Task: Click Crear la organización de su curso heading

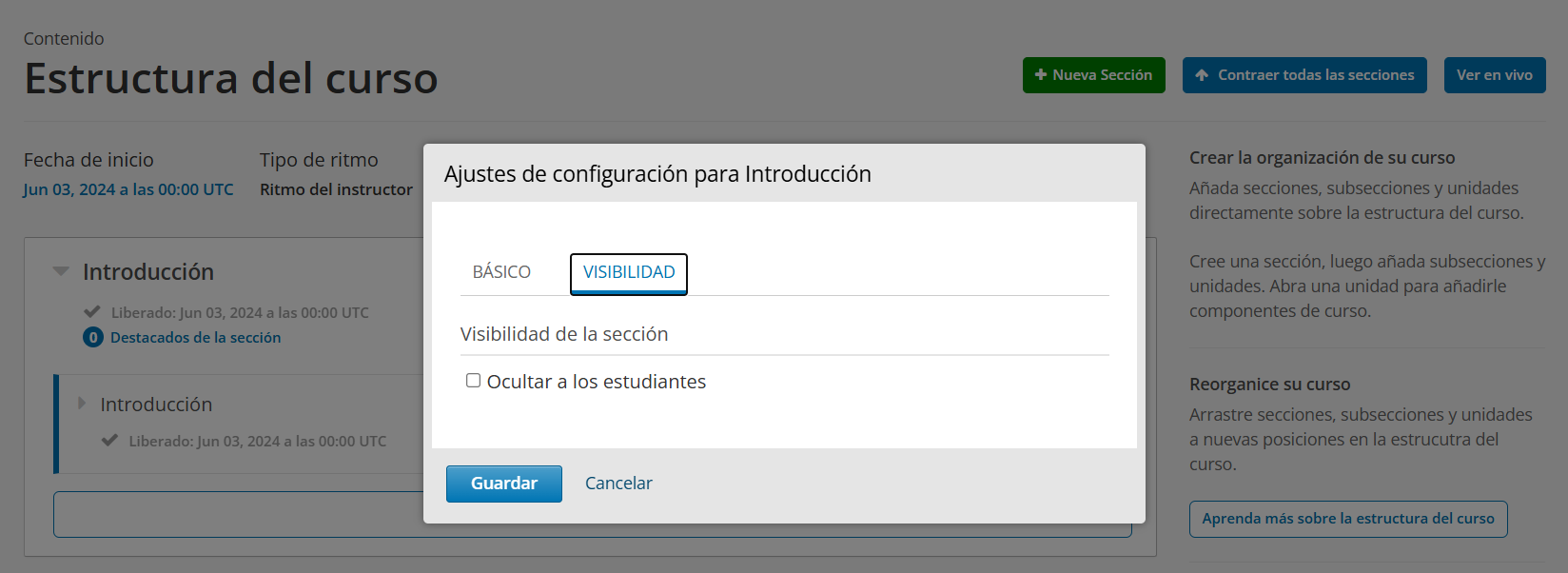Action: (x=1323, y=158)
